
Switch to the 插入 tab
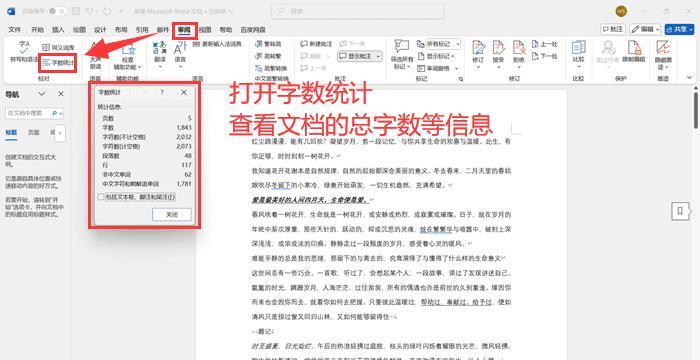coord(58,29)
